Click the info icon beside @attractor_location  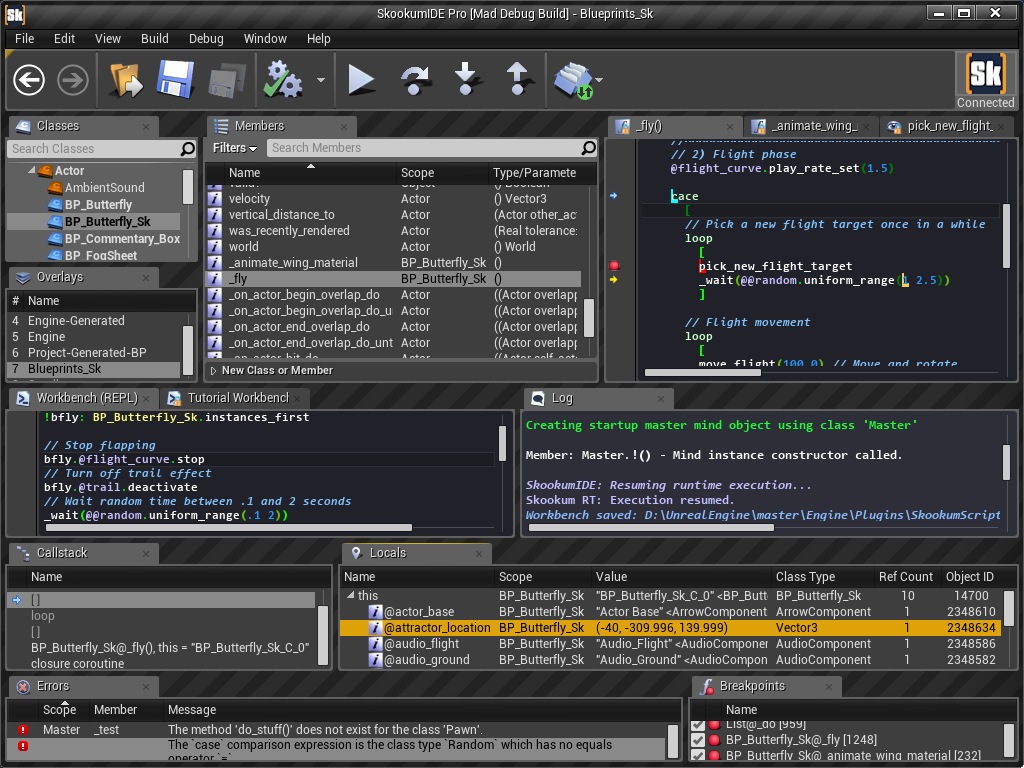(x=375, y=628)
